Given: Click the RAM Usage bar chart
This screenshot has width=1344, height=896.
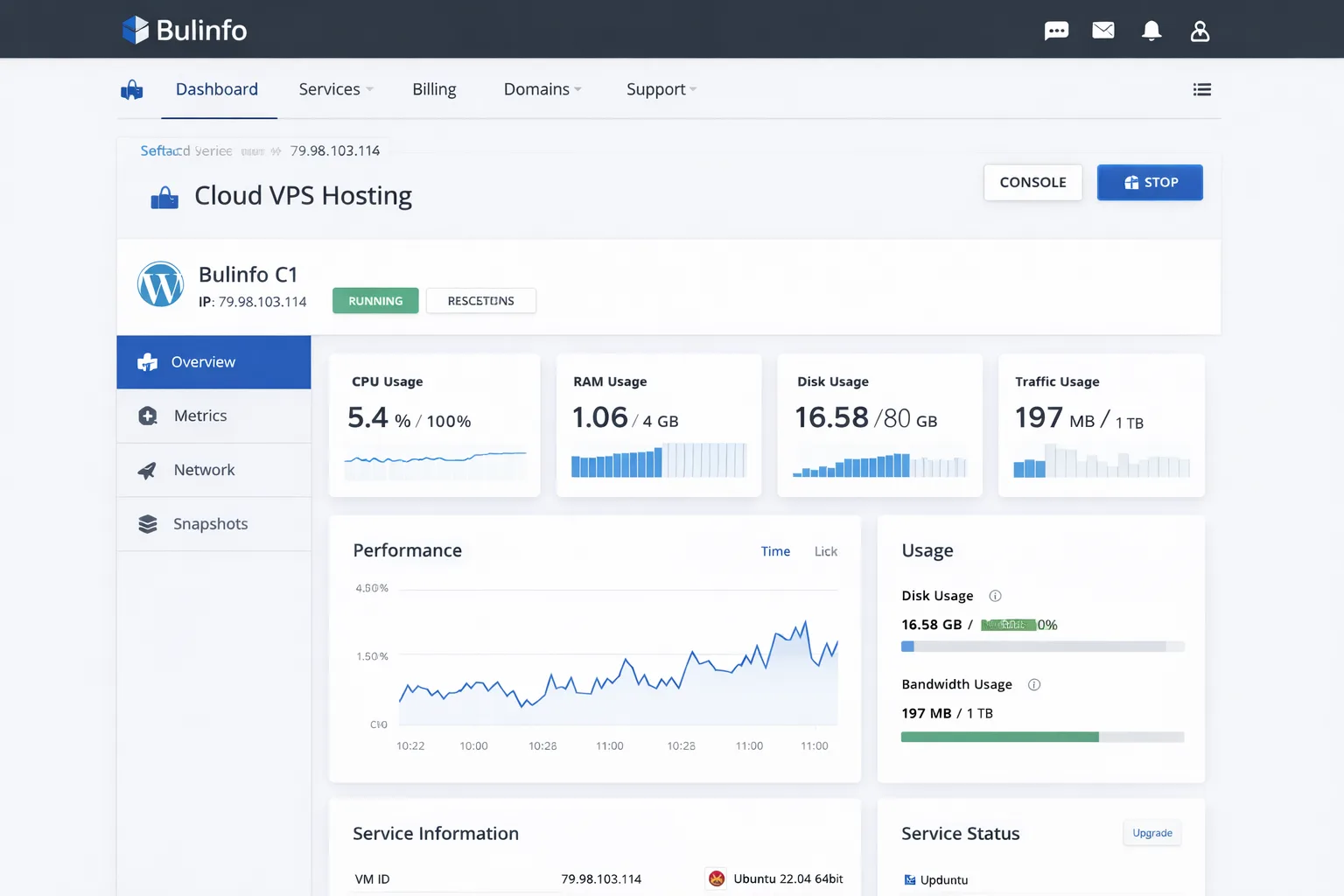Looking at the screenshot, I should (x=659, y=460).
